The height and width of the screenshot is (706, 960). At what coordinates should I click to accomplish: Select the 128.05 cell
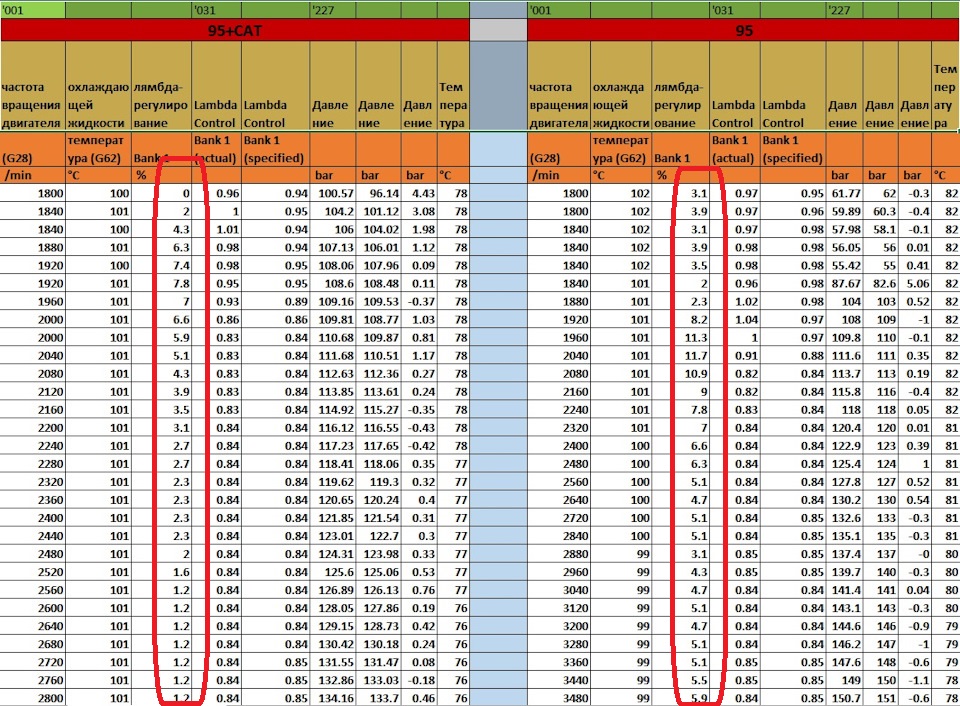pos(333,607)
